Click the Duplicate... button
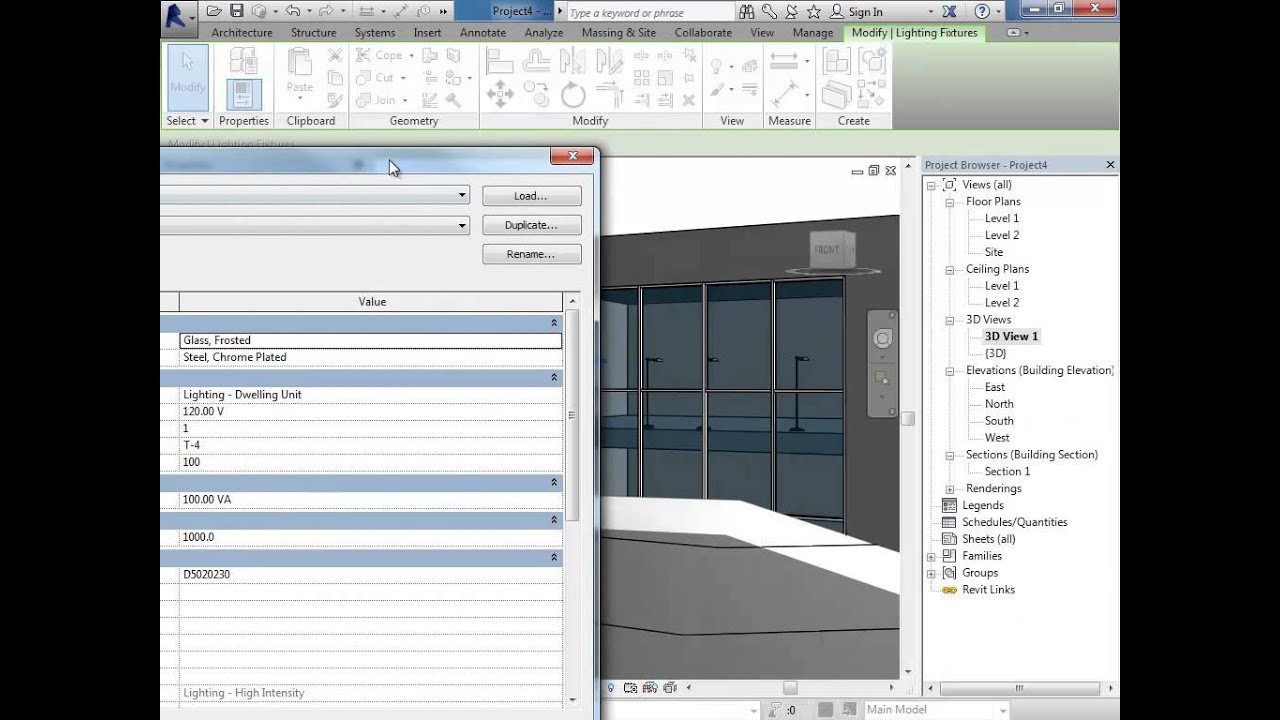 coord(531,225)
